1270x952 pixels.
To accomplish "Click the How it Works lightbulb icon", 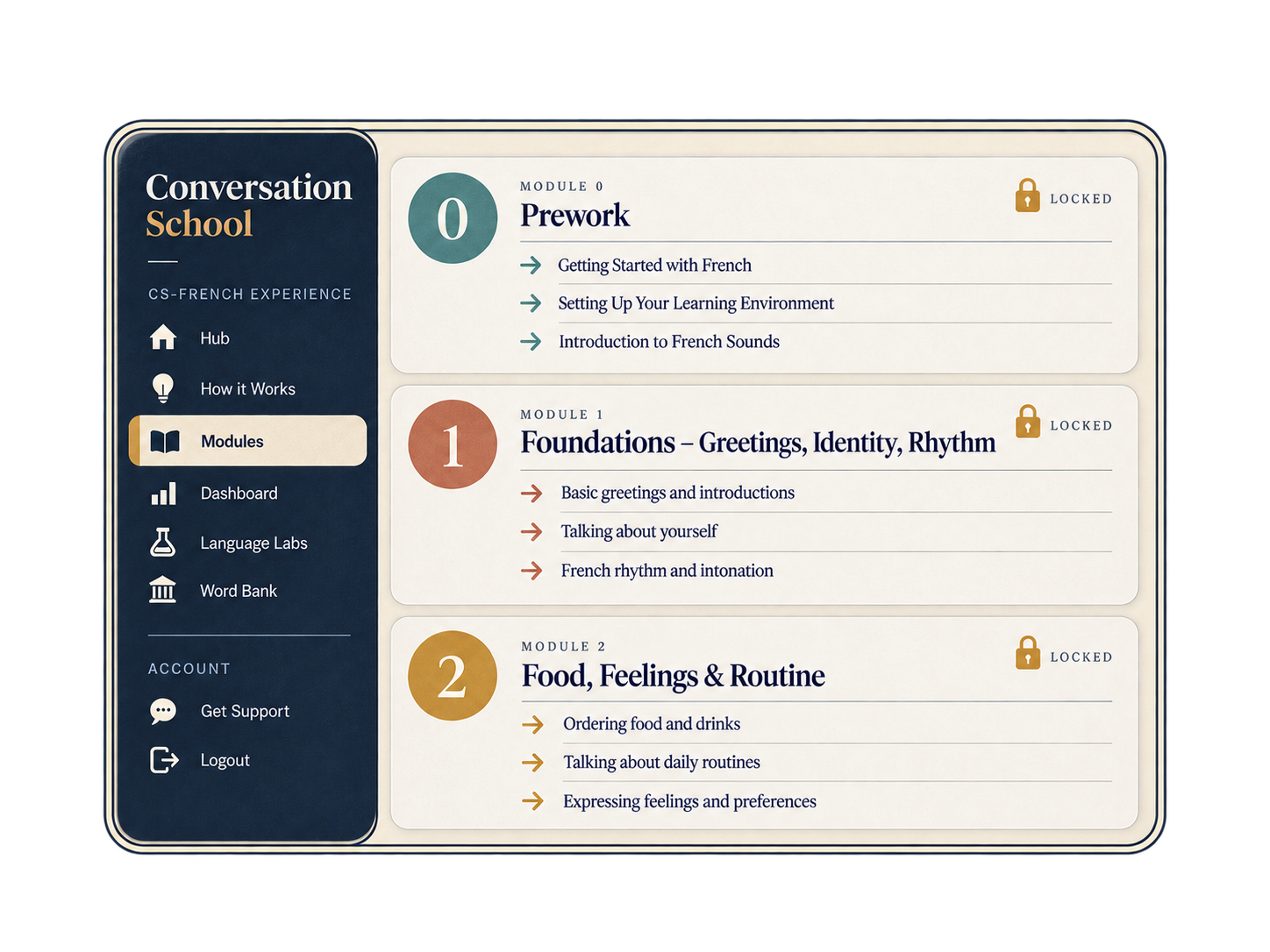I will point(163,388).
